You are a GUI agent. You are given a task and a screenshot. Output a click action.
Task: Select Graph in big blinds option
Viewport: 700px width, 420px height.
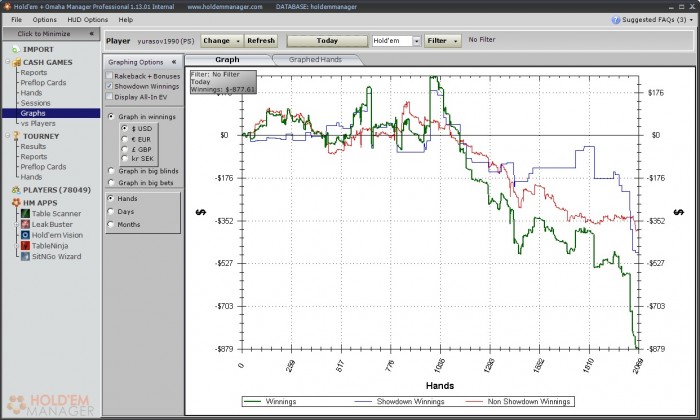coord(111,171)
